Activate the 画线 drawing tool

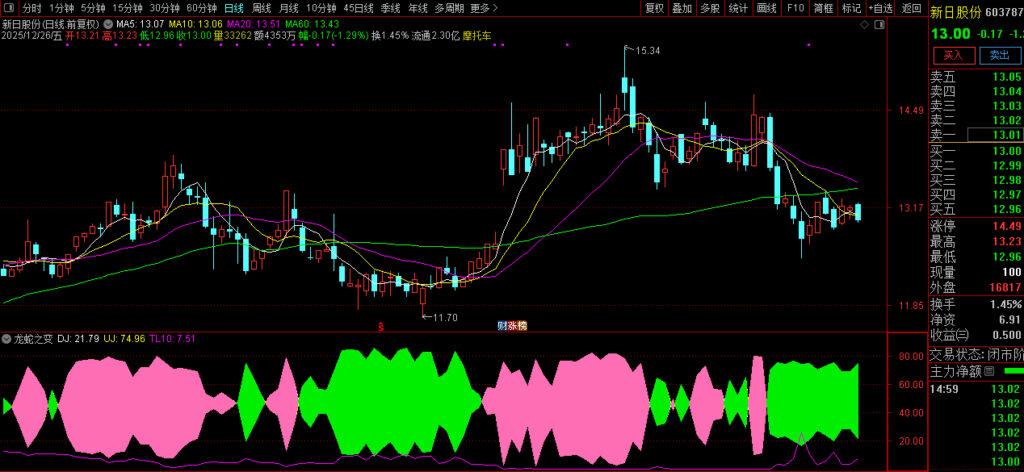pos(766,7)
